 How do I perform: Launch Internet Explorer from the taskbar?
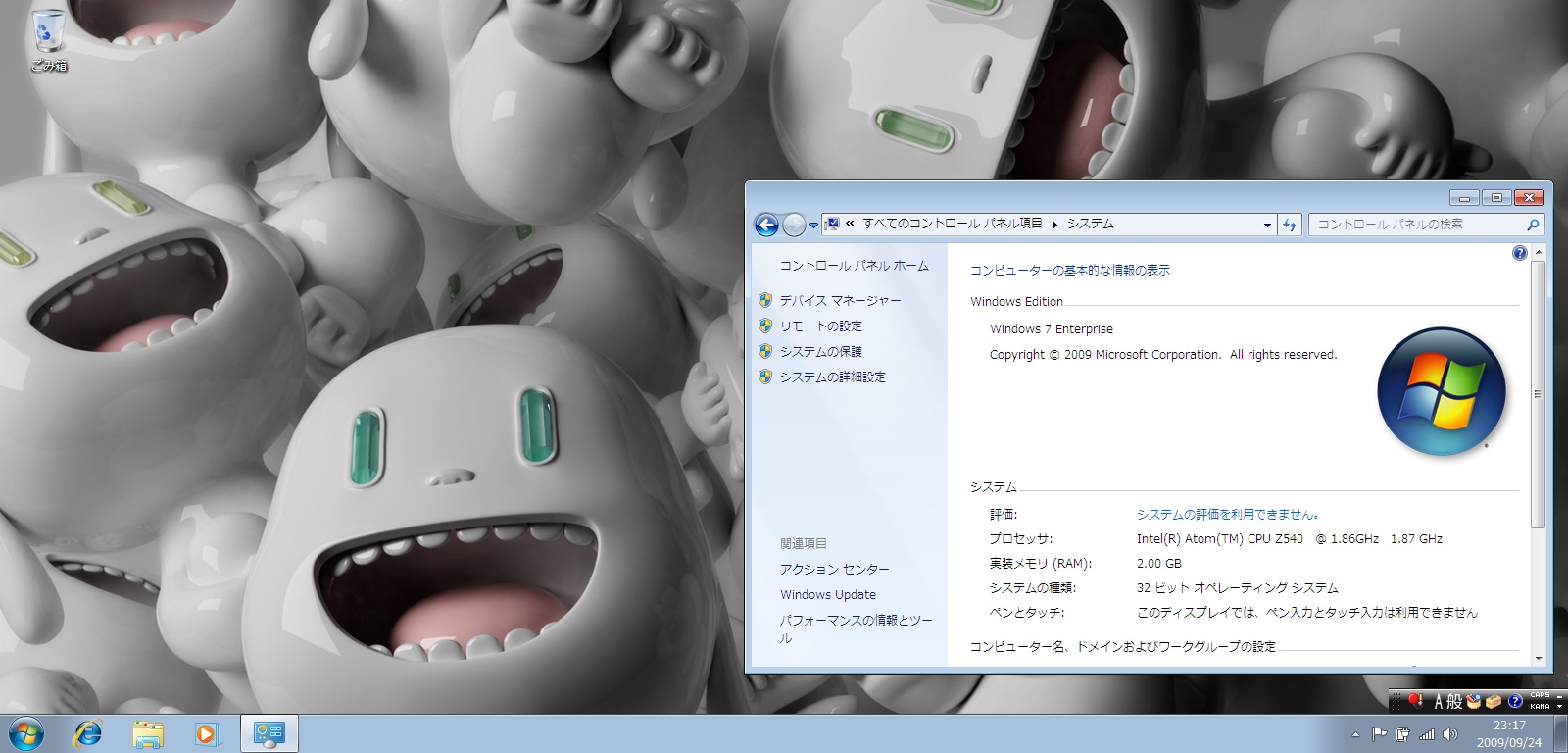[x=88, y=733]
